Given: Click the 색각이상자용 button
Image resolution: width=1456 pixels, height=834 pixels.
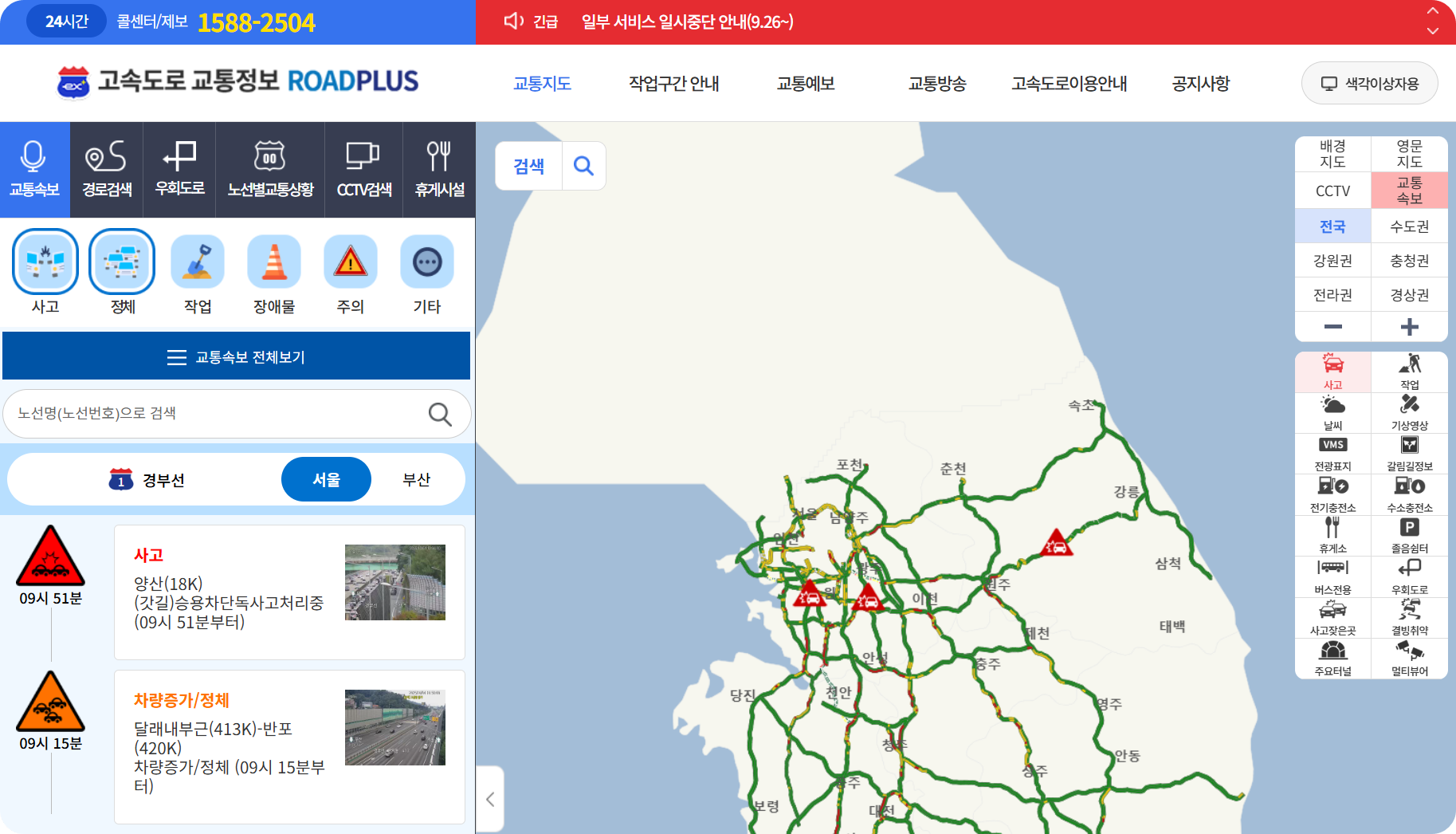Looking at the screenshot, I should (1370, 83).
